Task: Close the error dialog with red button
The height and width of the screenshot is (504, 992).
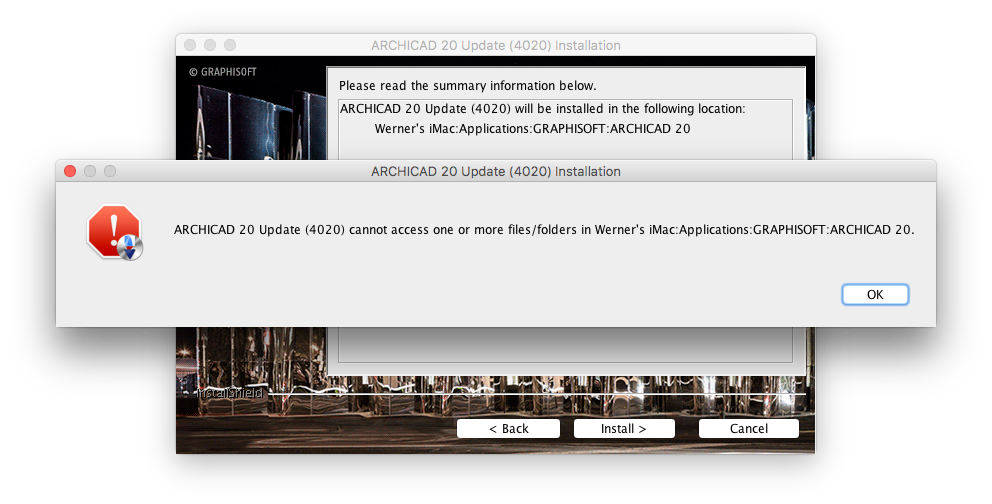Action: tap(70, 171)
